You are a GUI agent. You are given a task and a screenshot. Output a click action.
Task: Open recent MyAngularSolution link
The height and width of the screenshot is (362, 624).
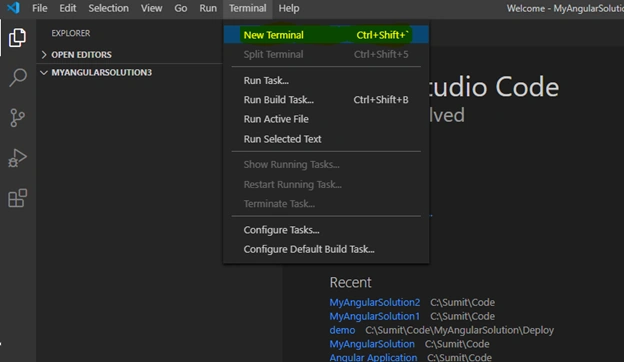372,344
